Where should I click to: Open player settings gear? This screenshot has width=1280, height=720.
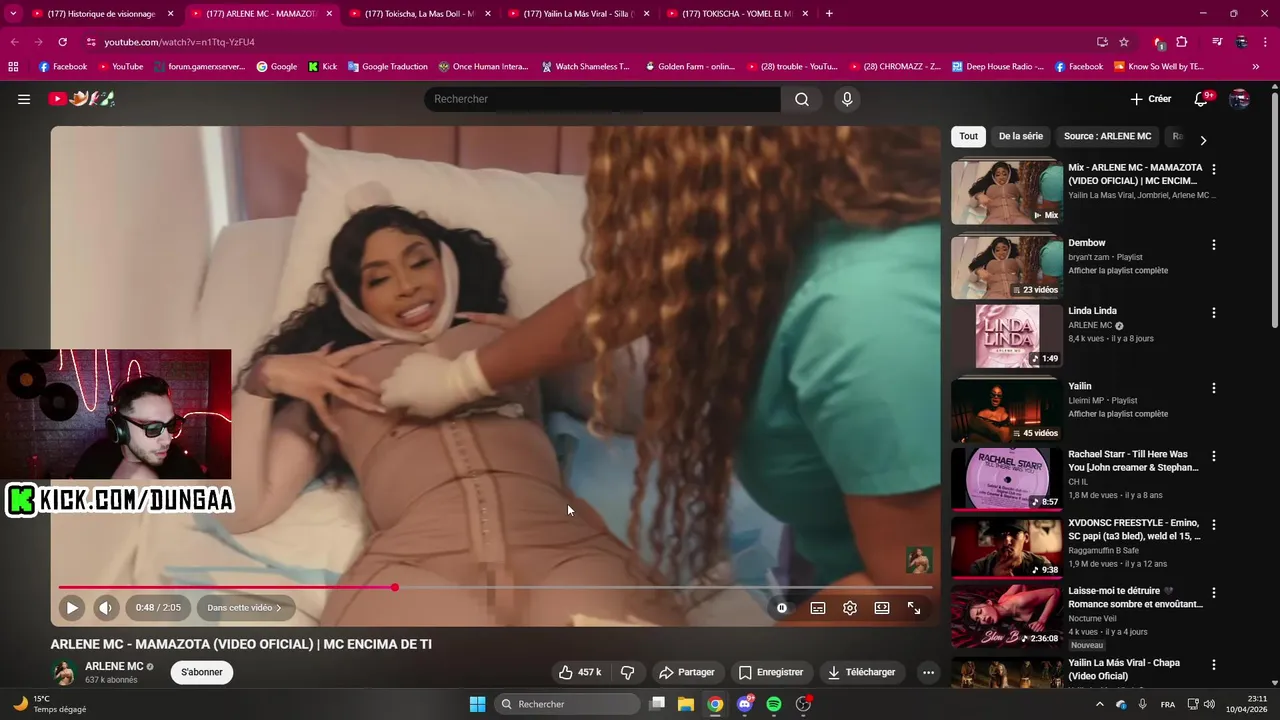[850, 607]
